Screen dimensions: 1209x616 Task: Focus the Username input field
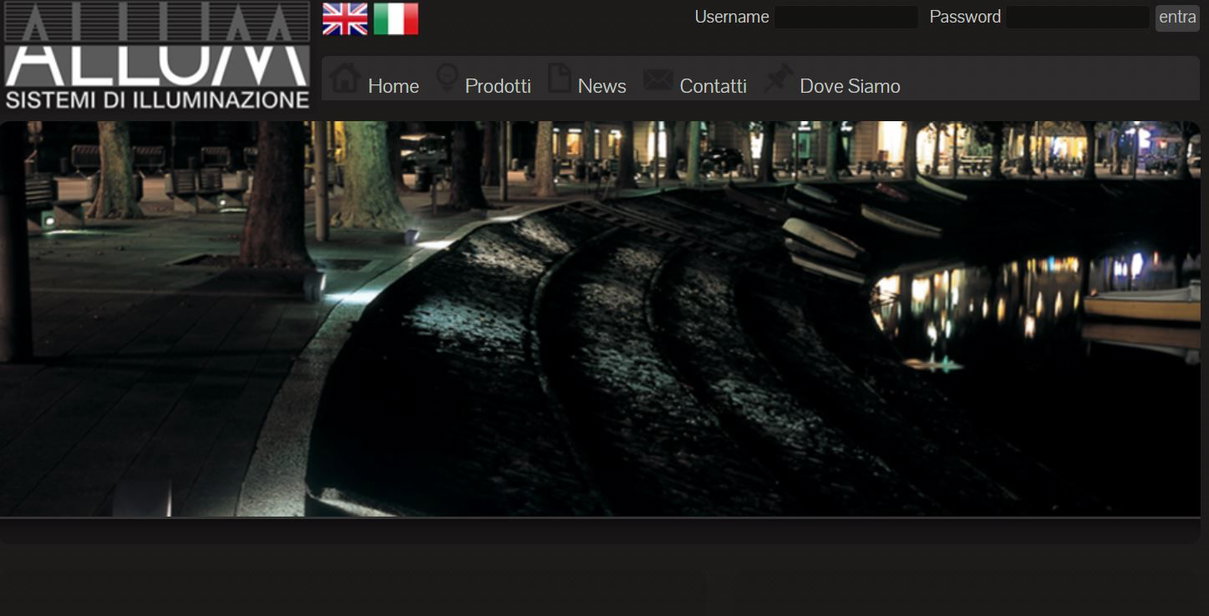click(846, 17)
